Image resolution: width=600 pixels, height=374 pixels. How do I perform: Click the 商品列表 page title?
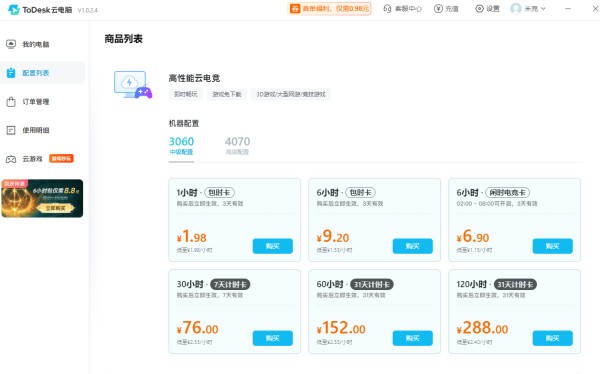pyautogui.click(x=123, y=39)
